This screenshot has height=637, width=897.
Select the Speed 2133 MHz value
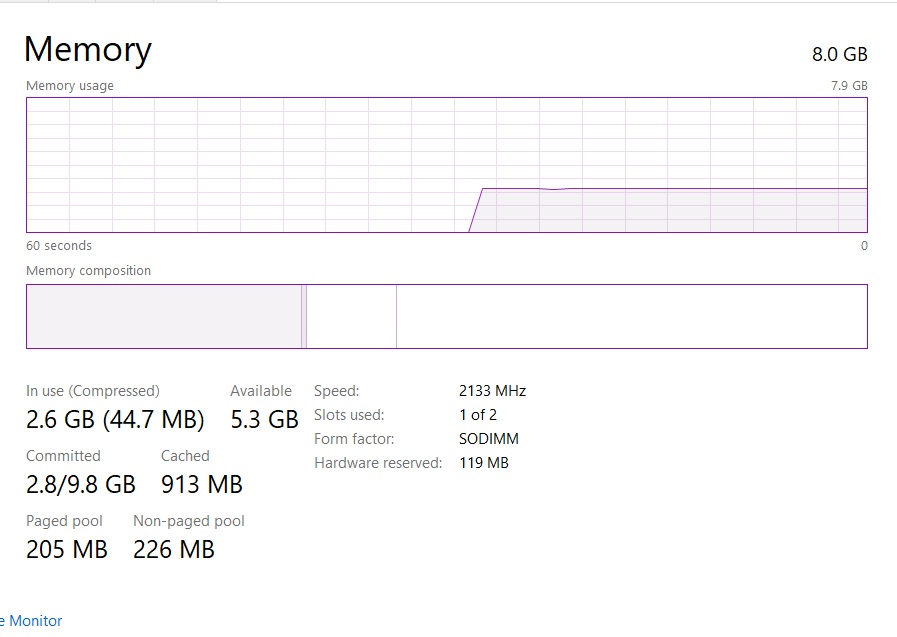click(493, 391)
